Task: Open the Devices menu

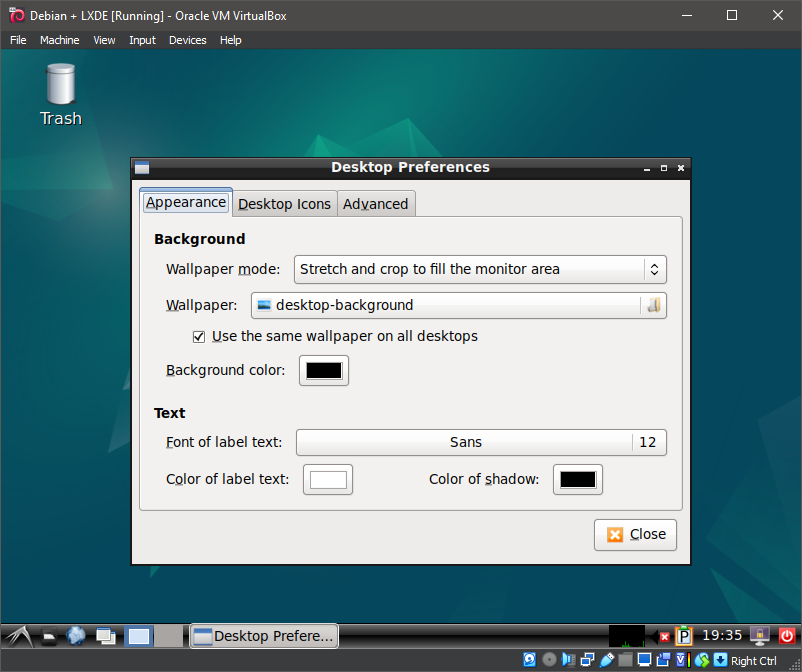Action: (187, 40)
